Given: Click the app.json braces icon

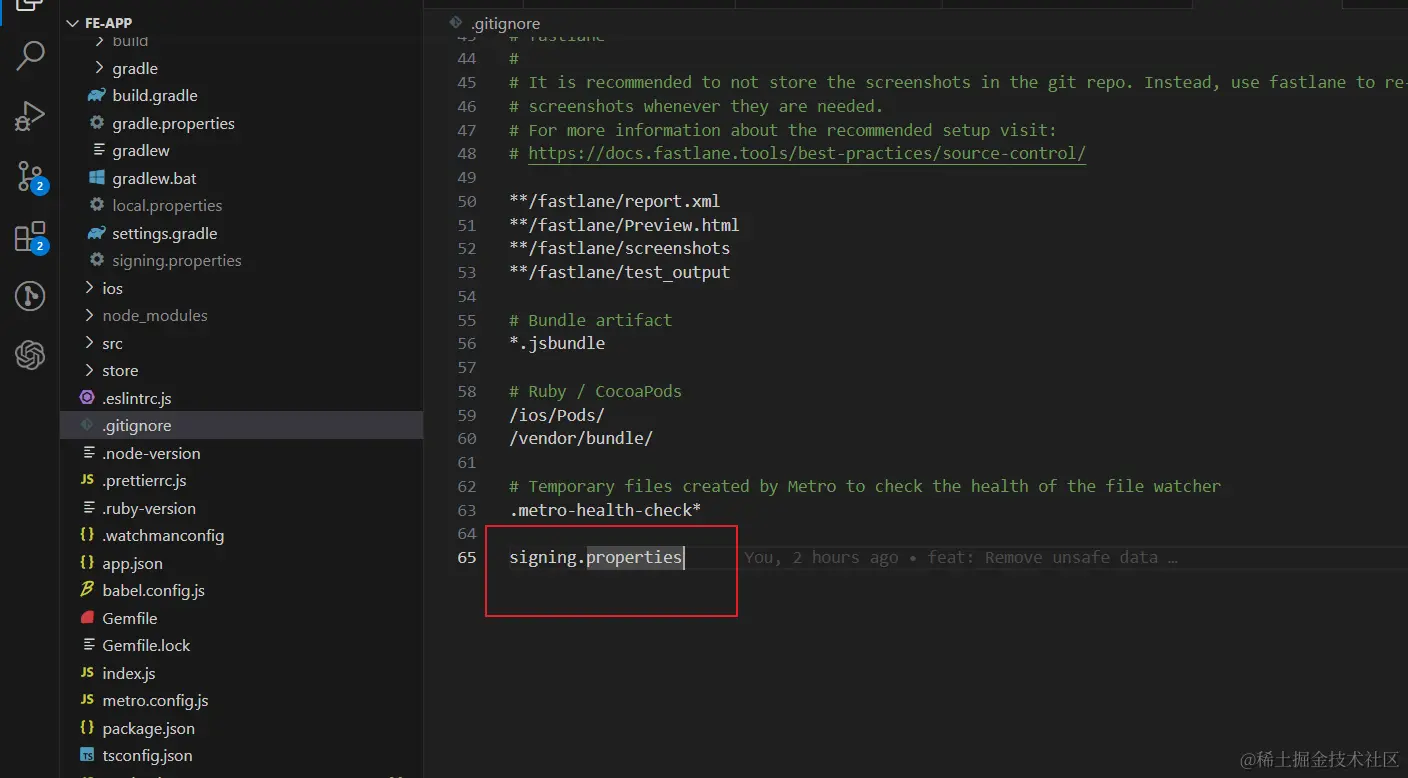Looking at the screenshot, I should (87, 563).
